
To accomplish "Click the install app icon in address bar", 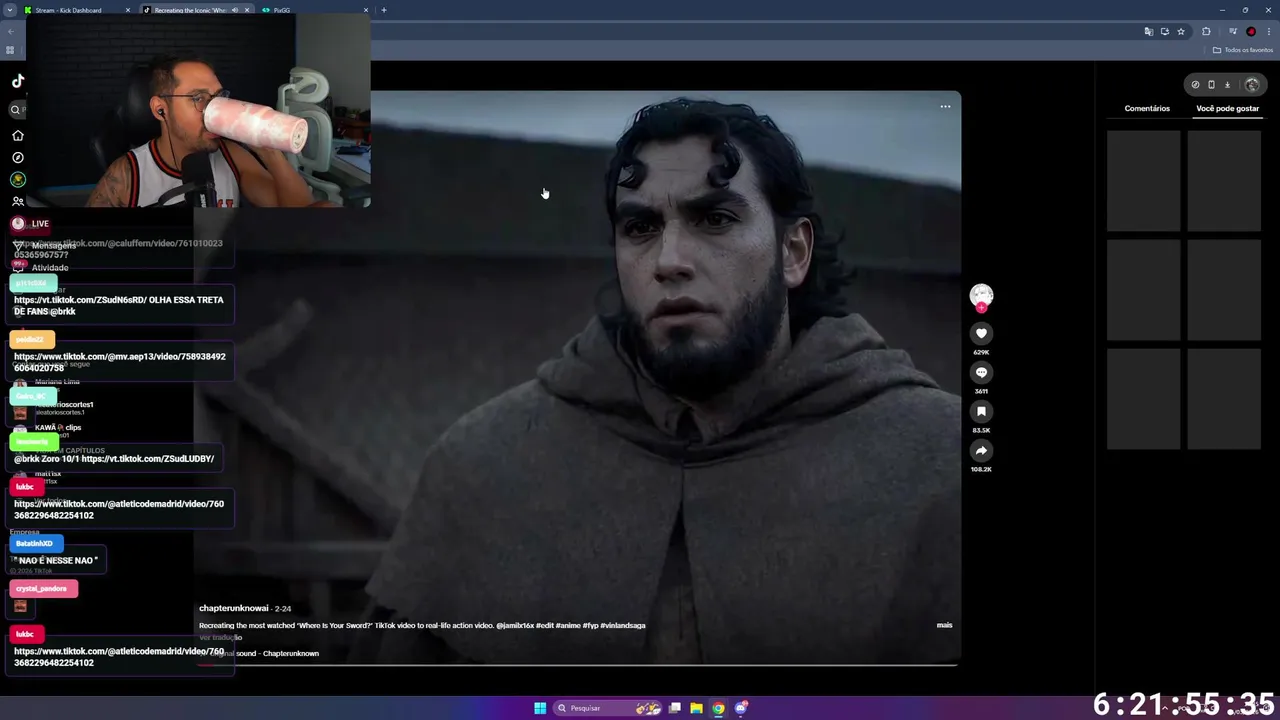I will click(1164, 31).
